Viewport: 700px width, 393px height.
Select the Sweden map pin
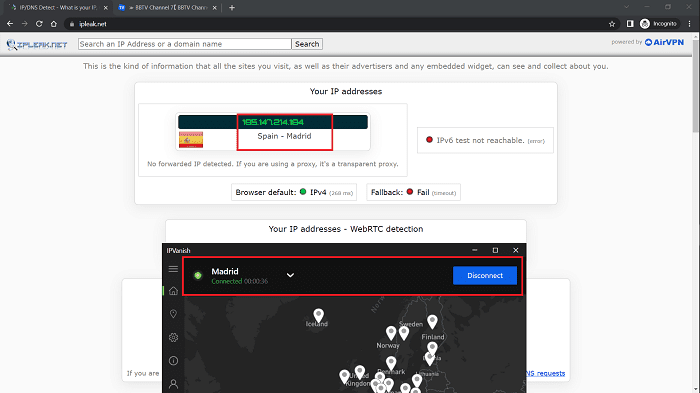404,333
